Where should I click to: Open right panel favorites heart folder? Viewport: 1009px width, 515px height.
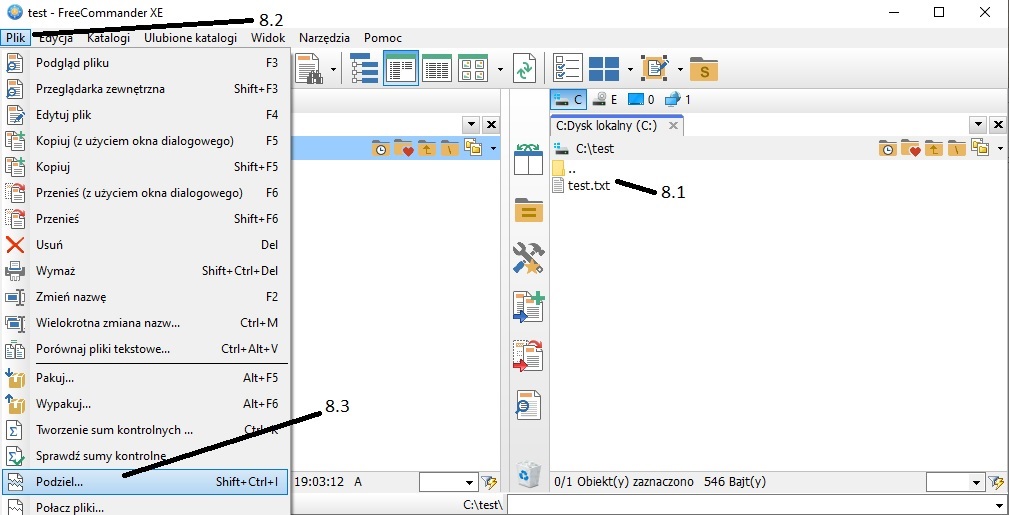(x=910, y=148)
